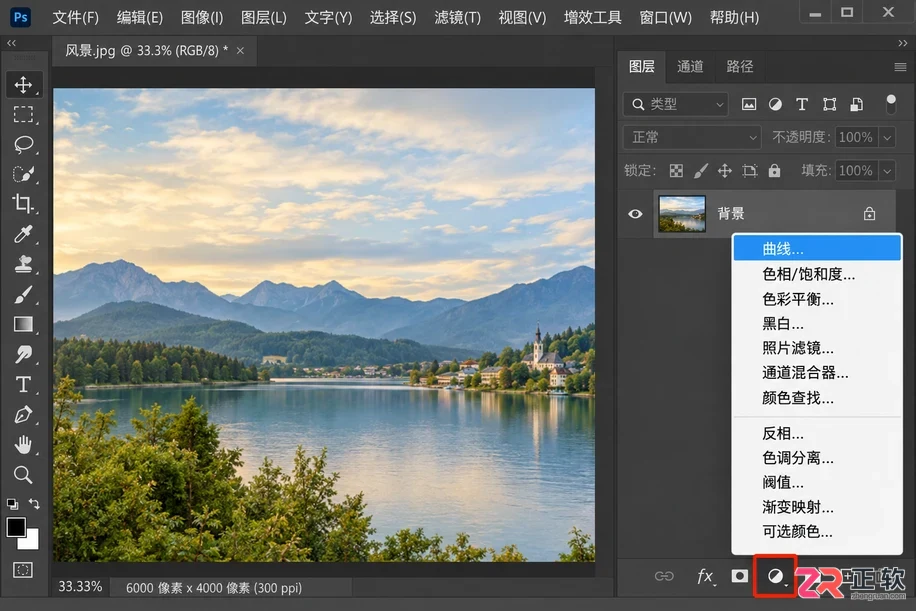This screenshot has width=916, height=611.
Task: Choose 渐变映射... adjustment
Action: pos(817,507)
